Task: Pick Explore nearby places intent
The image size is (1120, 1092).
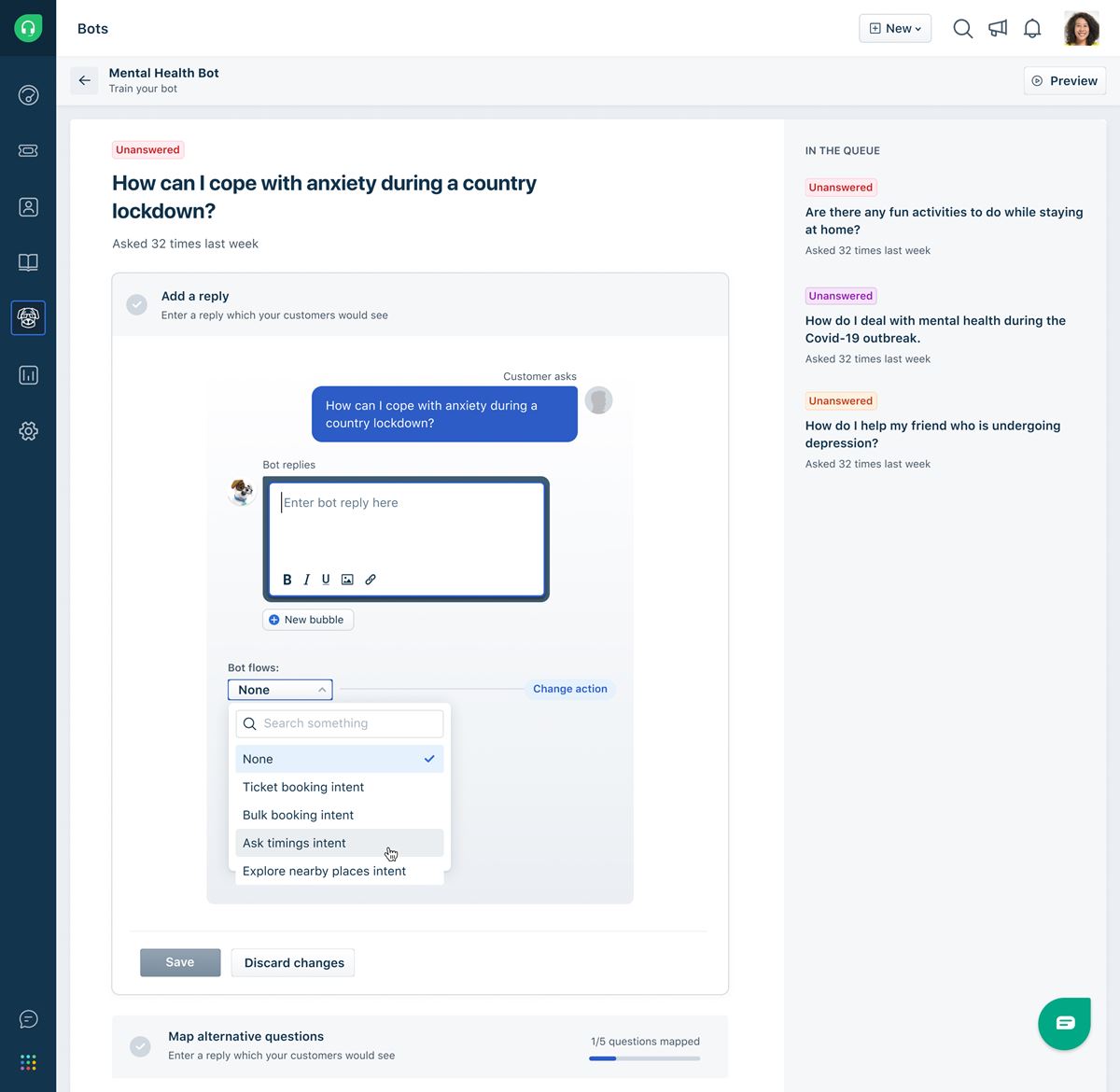Action: tap(324, 871)
